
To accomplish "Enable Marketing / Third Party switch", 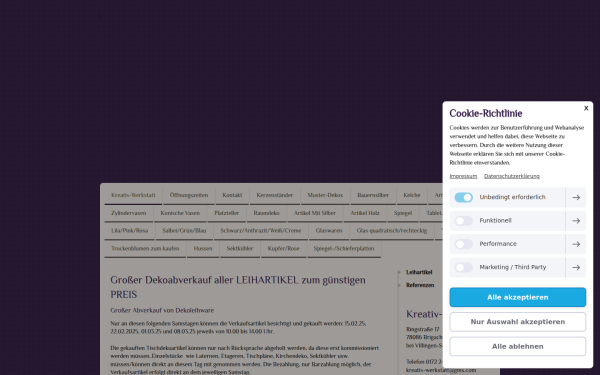I will tap(463, 267).
